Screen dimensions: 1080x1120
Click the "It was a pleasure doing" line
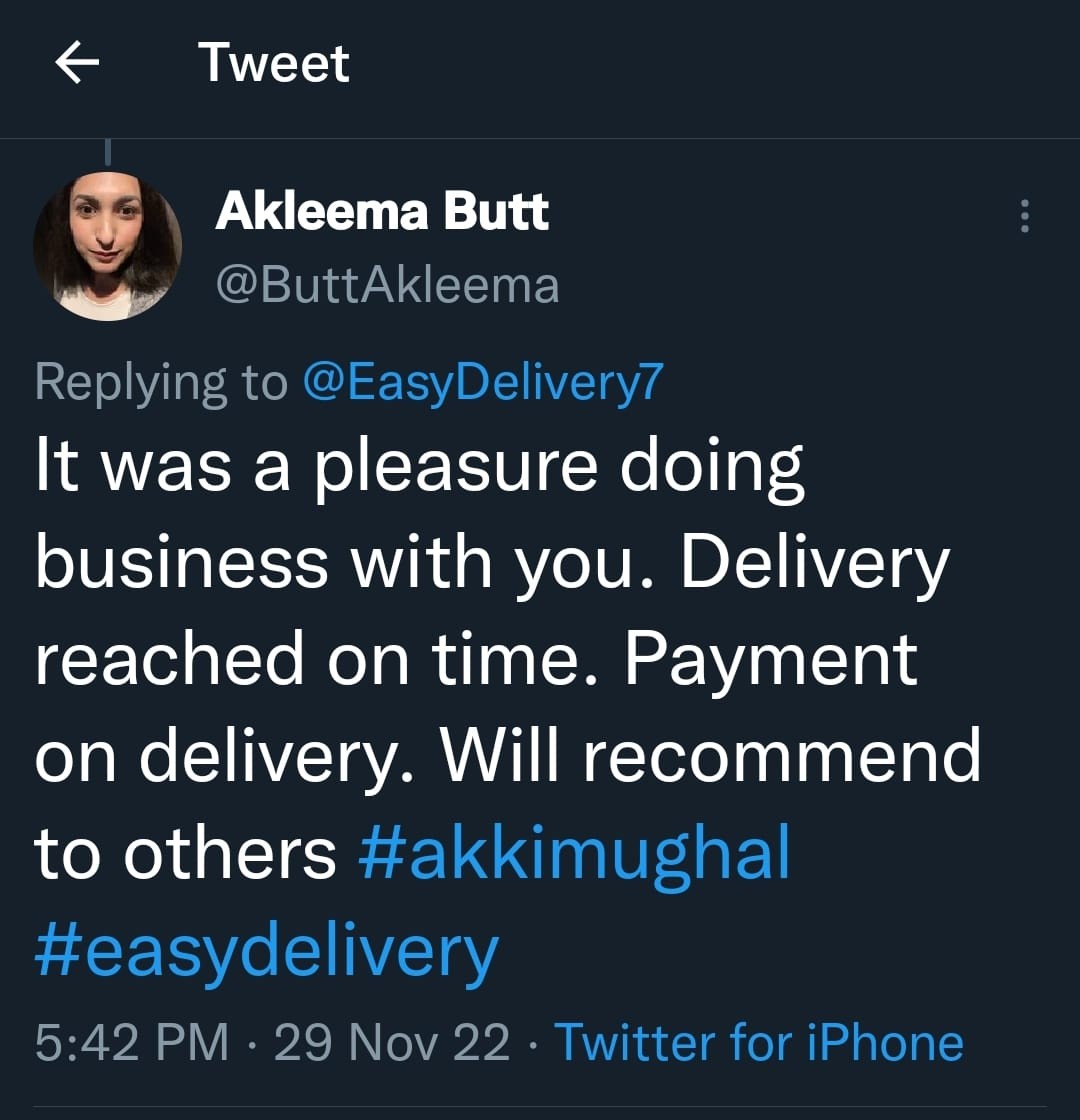point(420,468)
